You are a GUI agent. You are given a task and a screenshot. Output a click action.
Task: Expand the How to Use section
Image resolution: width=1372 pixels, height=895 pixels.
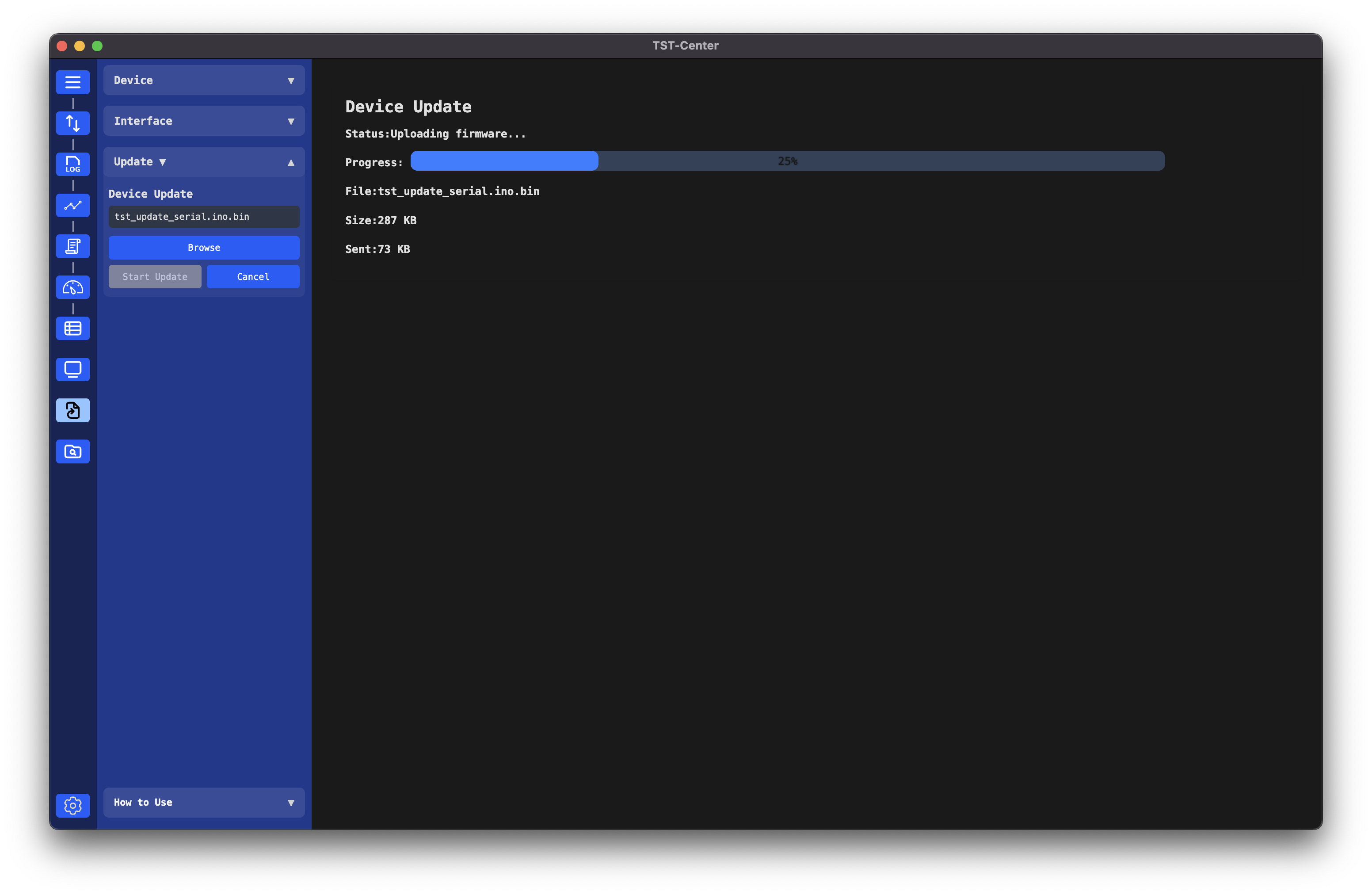tap(204, 802)
